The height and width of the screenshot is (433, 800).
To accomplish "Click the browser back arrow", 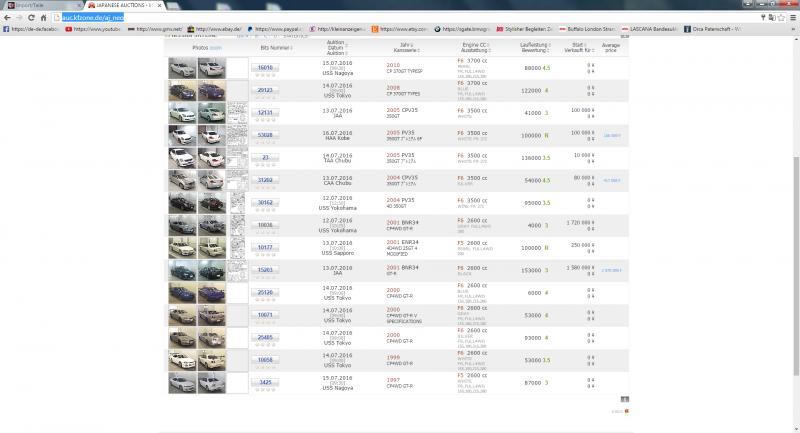I will point(7,18).
